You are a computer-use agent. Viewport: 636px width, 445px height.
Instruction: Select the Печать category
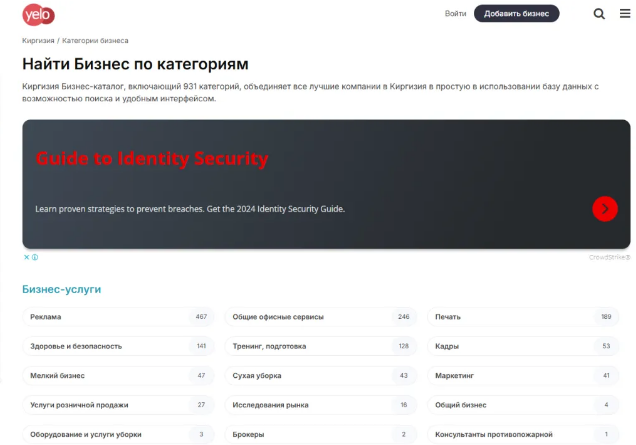(x=448, y=317)
